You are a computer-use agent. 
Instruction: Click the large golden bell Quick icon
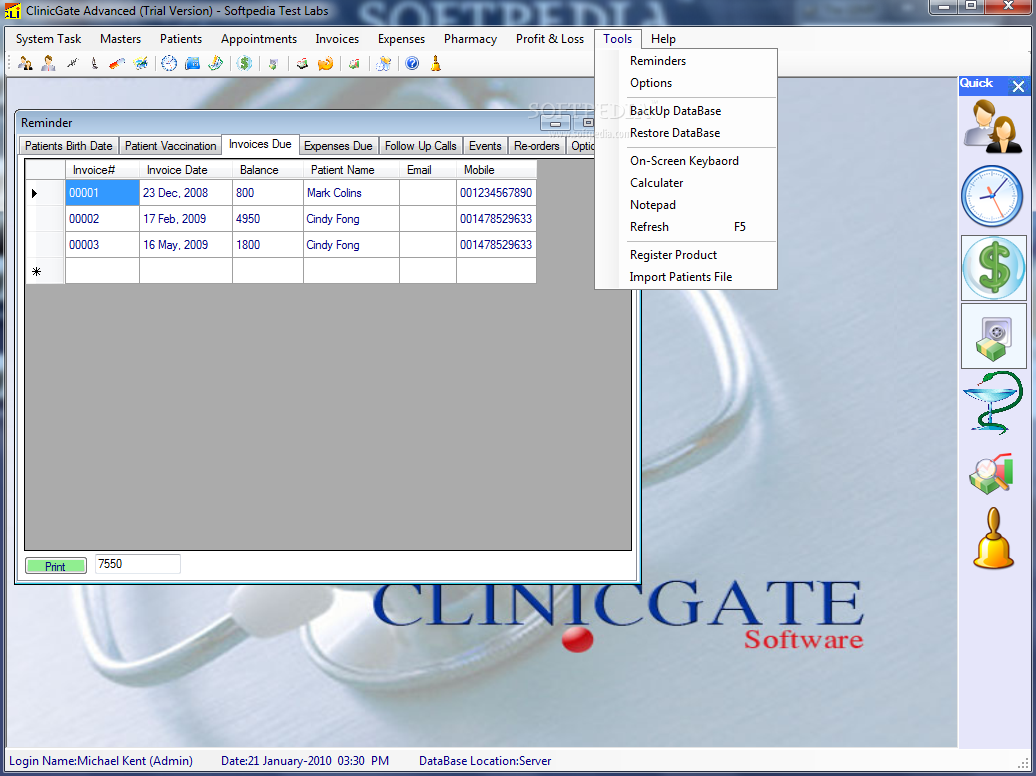pyautogui.click(x=993, y=539)
